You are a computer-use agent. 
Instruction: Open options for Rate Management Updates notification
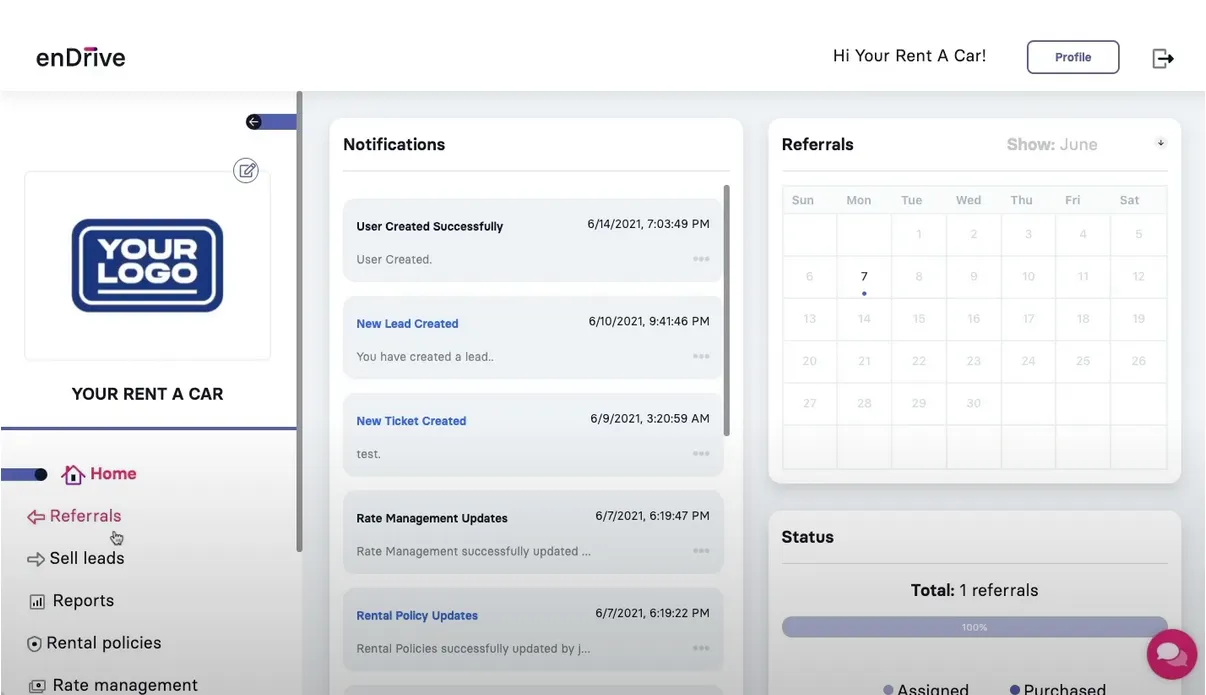[701, 551]
